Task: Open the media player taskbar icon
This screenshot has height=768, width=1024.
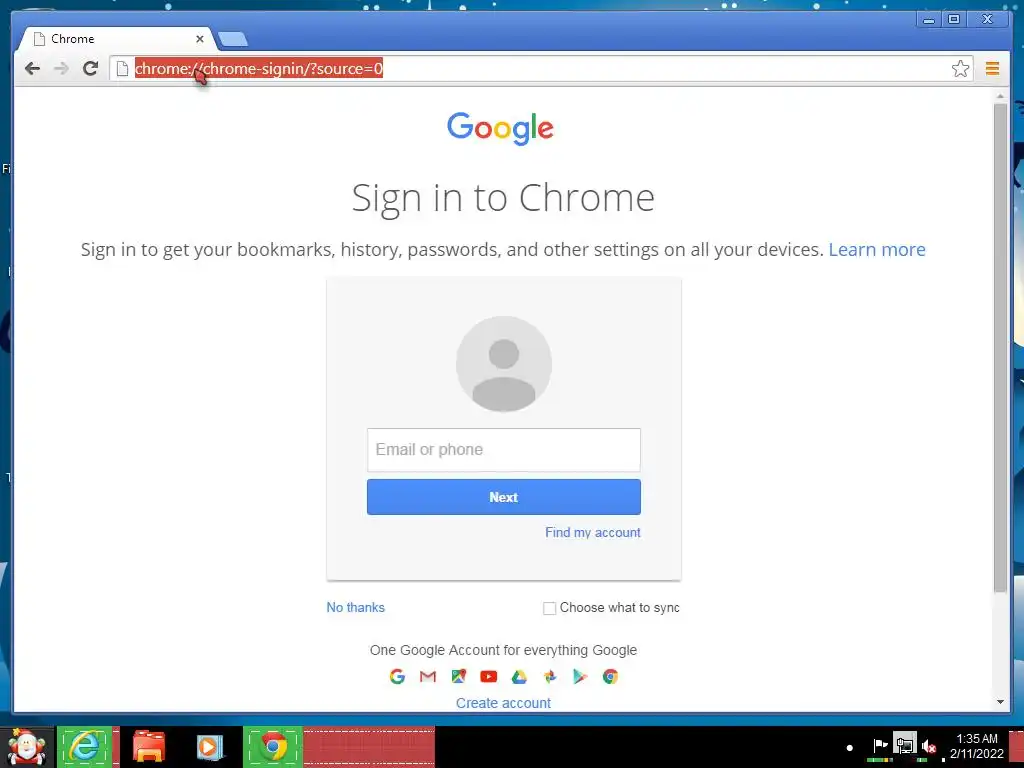Action: coord(210,747)
